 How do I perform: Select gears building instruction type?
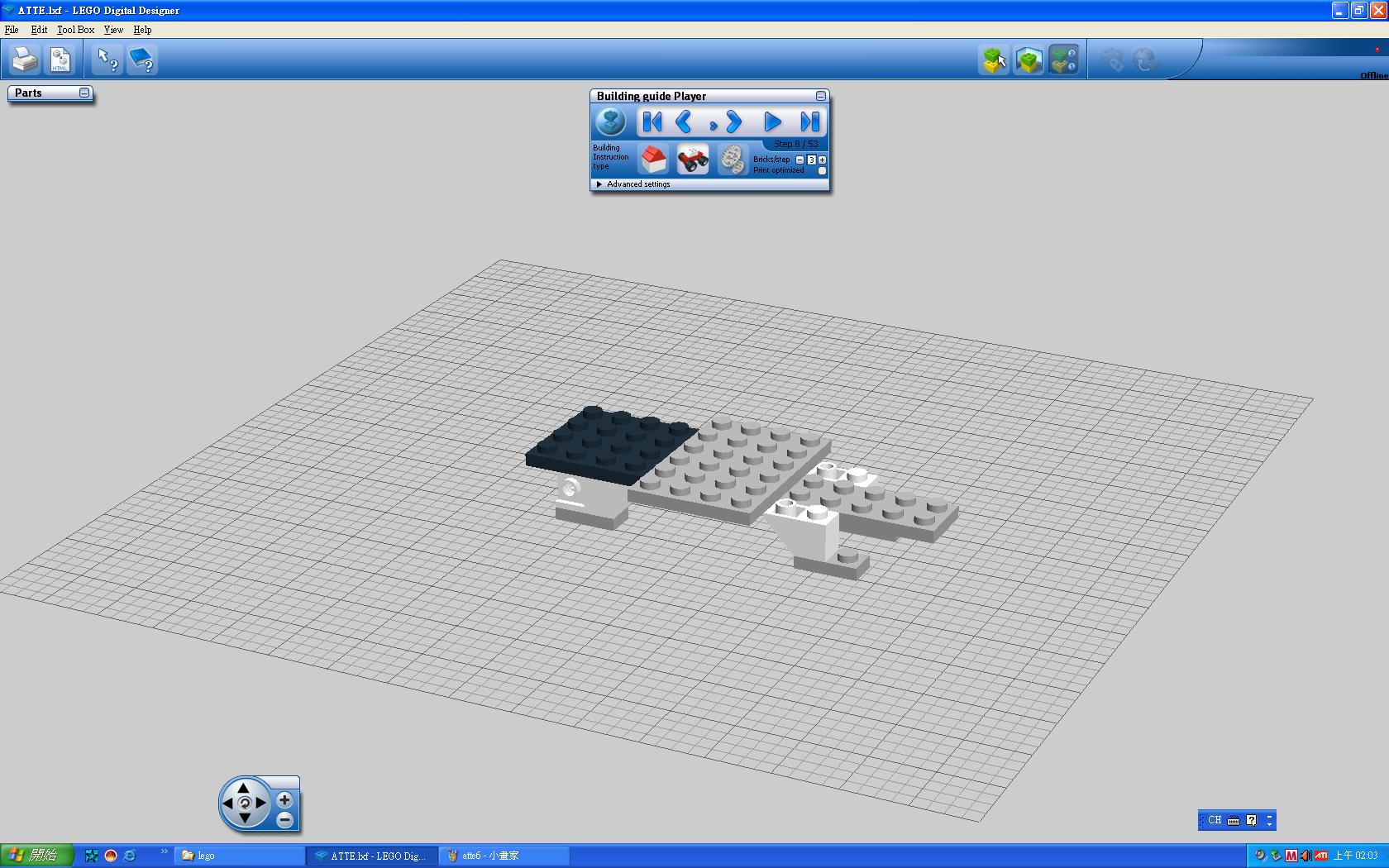pos(732,159)
